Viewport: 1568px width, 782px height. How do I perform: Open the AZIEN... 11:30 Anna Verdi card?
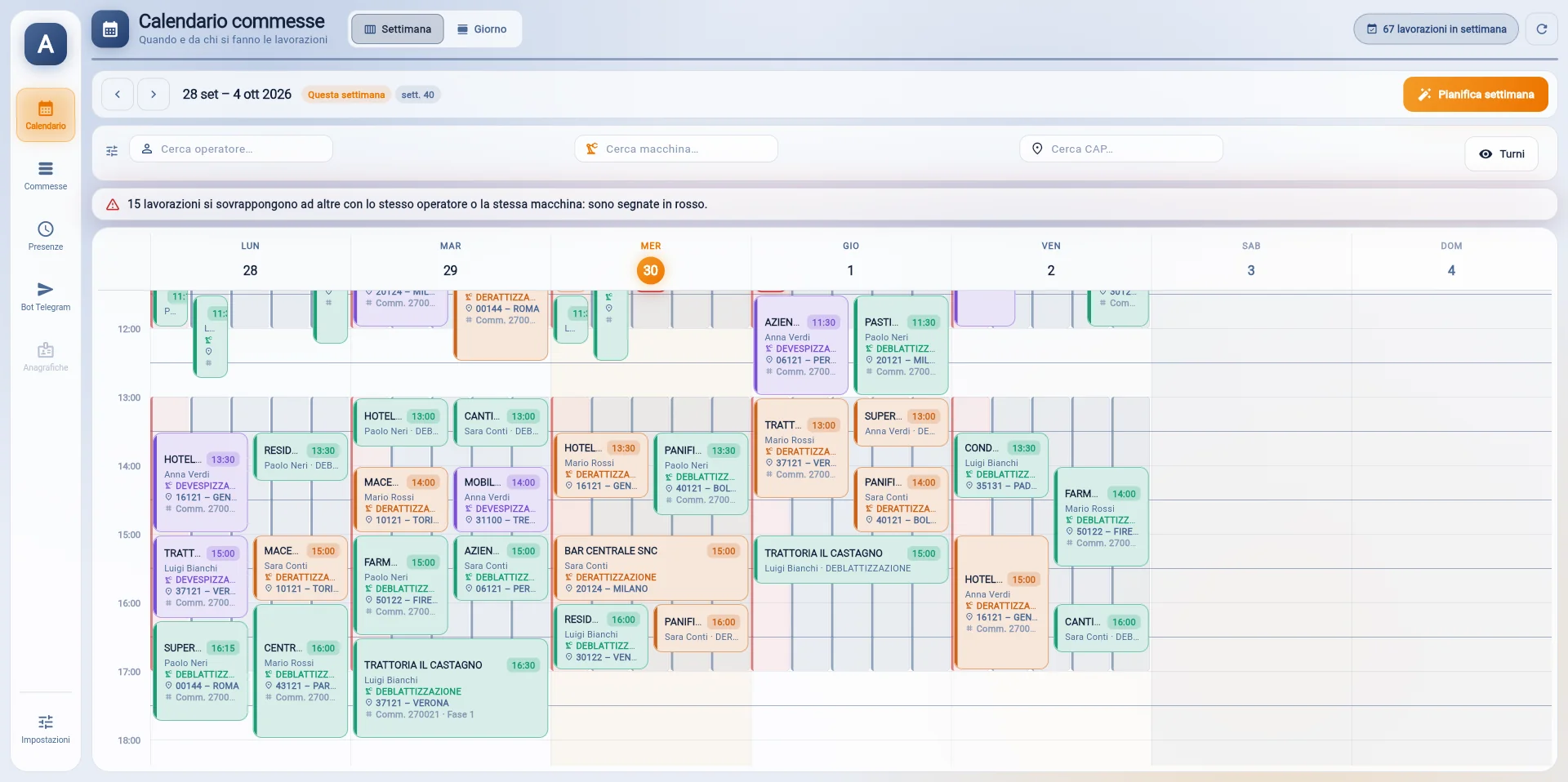pos(801,346)
